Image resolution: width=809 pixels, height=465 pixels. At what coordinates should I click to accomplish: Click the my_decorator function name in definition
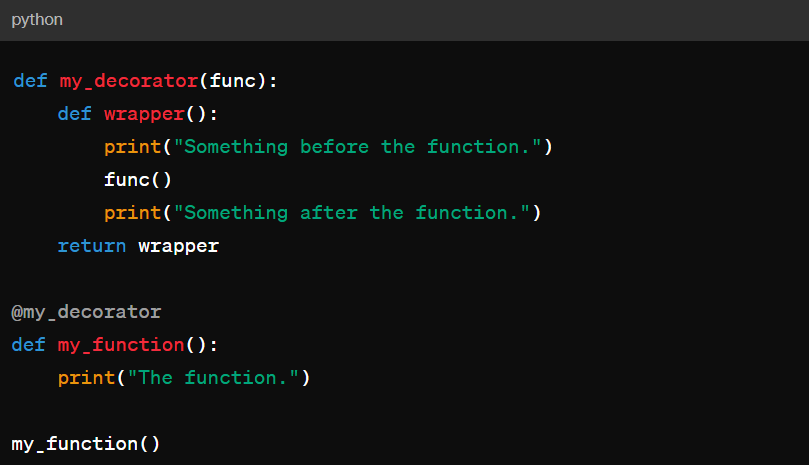pos(128,81)
